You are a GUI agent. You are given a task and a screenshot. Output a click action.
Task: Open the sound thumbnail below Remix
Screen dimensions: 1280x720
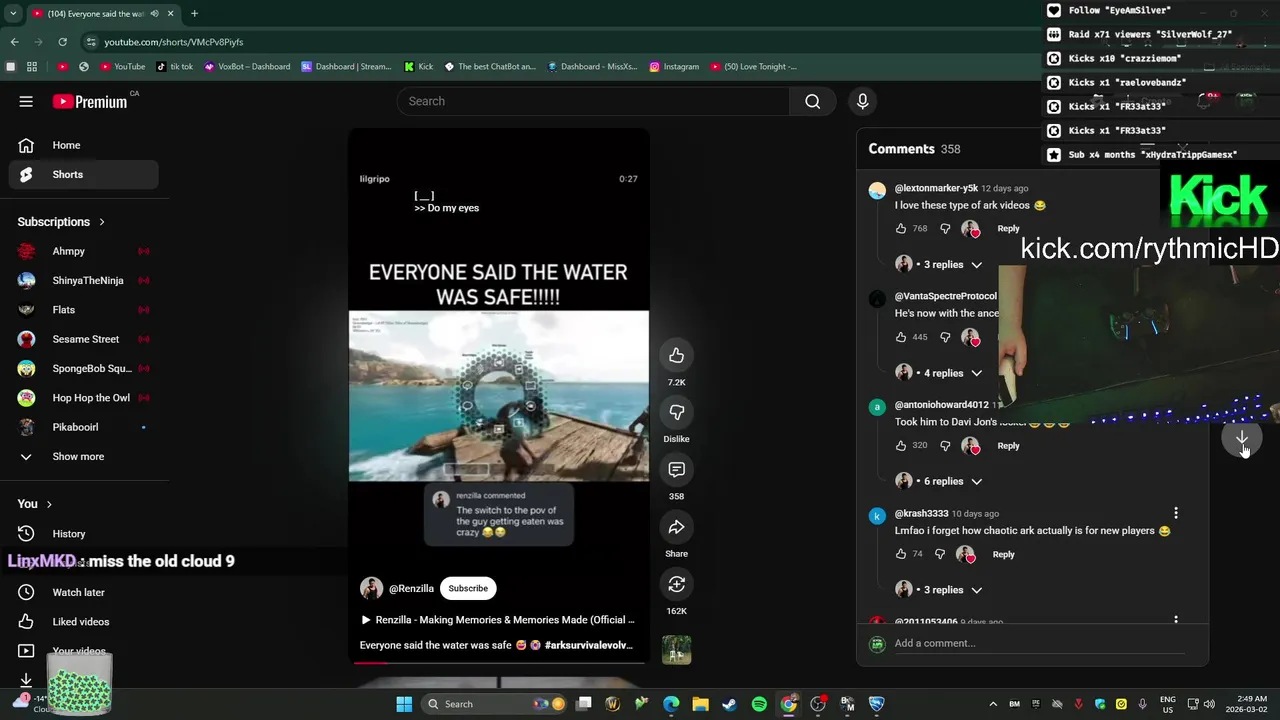pyautogui.click(x=676, y=650)
